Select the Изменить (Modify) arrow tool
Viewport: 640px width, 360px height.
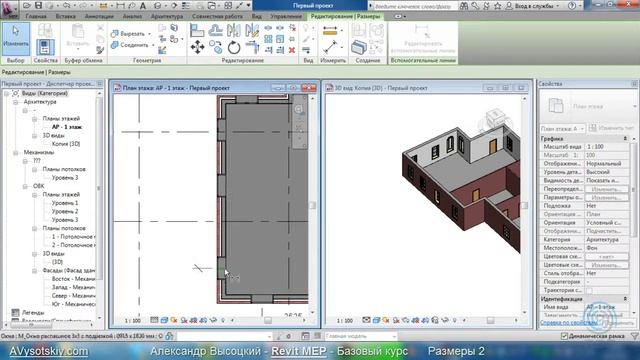(16, 39)
